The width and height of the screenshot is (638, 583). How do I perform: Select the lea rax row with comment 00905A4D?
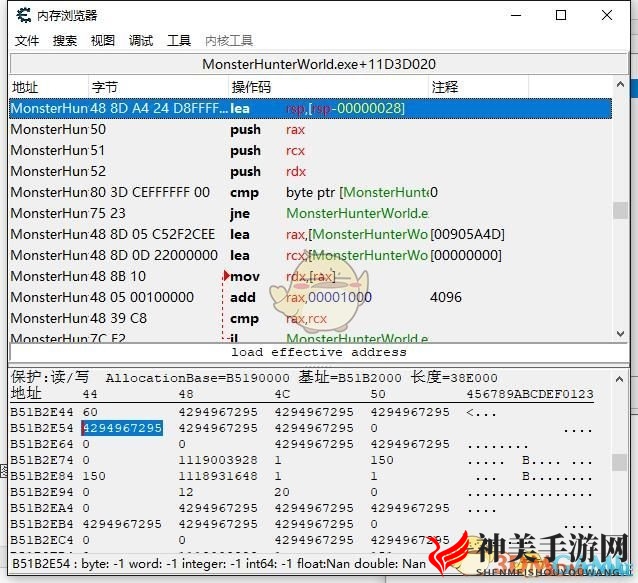(310, 234)
